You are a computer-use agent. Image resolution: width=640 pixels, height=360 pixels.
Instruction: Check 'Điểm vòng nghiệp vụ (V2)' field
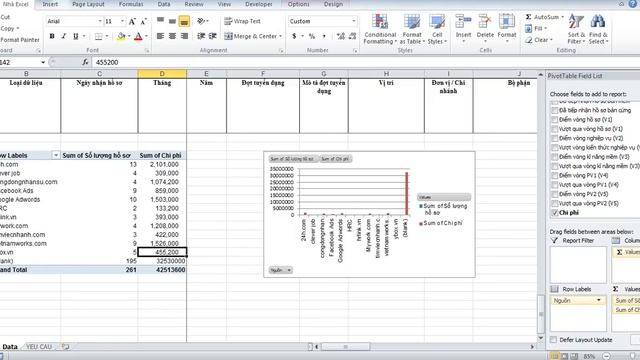[554, 138]
